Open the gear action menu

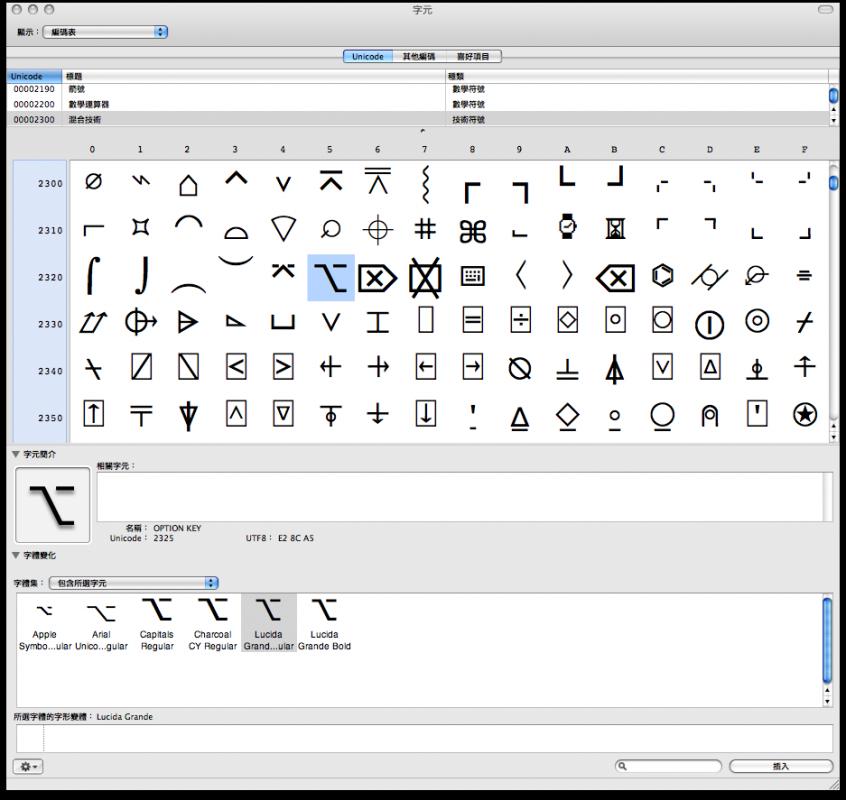(28, 766)
